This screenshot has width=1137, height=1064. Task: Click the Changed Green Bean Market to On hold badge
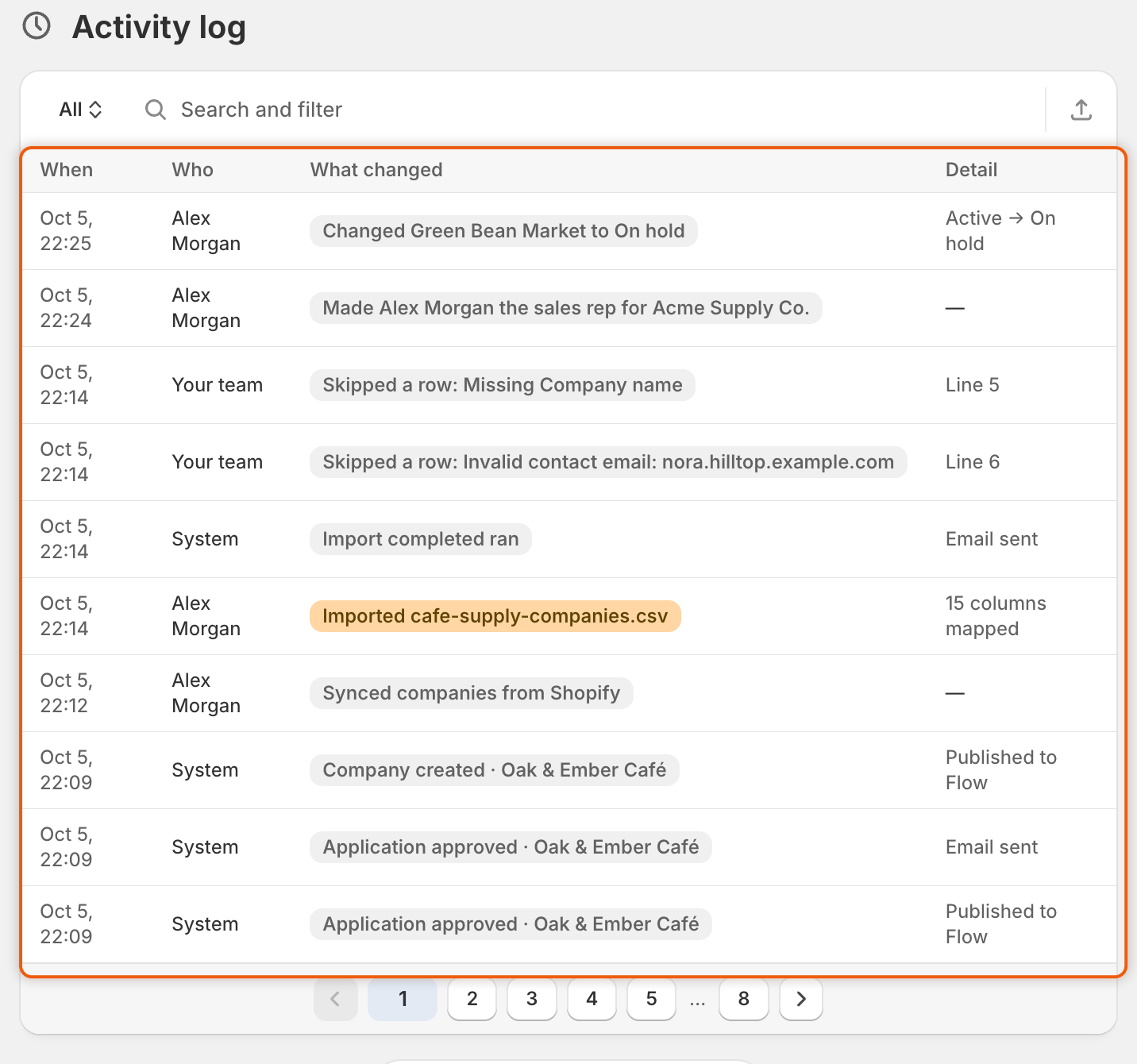pyautogui.click(x=503, y=231)
